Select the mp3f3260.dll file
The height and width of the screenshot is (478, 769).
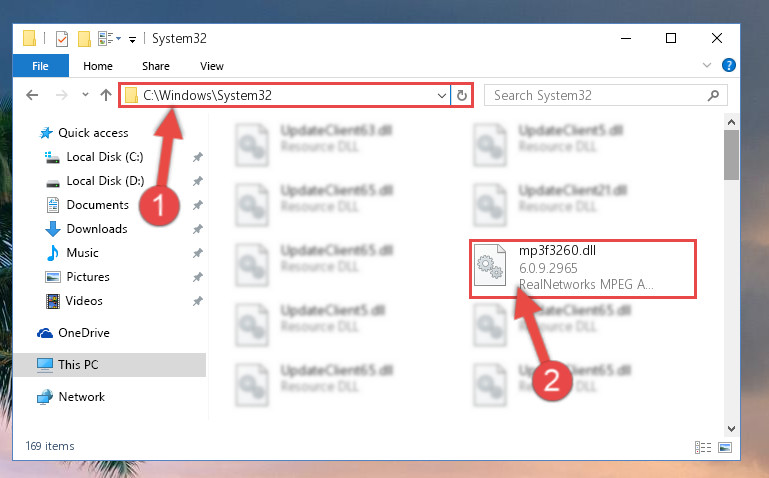pyautogui.click(x=583, y=268)
